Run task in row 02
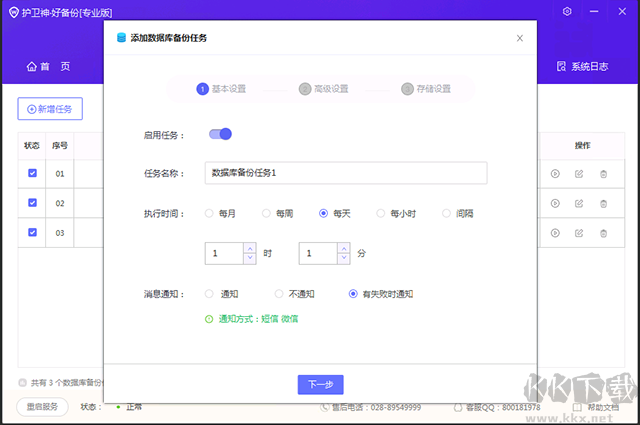The image size is (640, 425). tap(555, 203)
